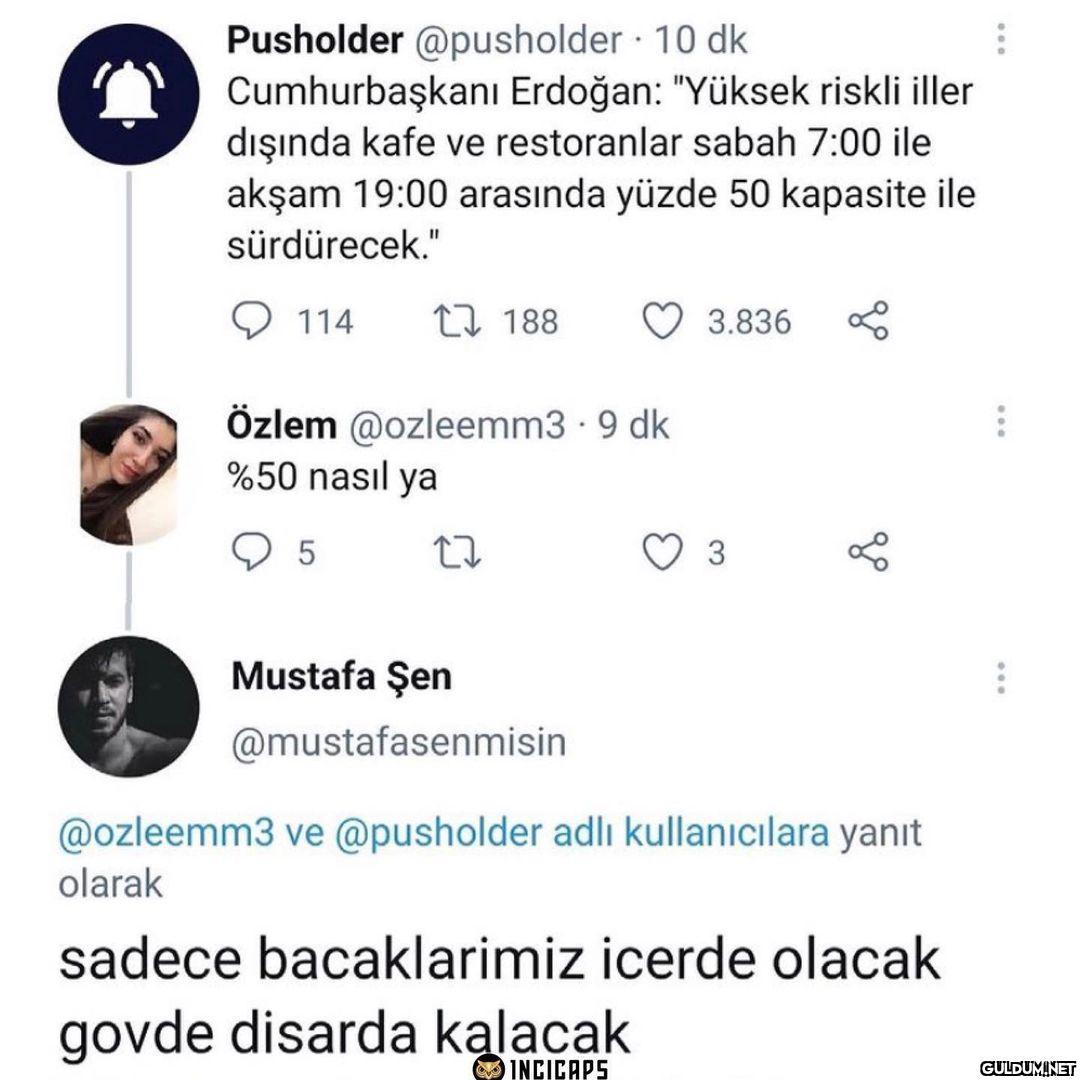1080x1080 pixels.
Task: Click the @ozleemm3 mention link in reply
Action: [167, 834]
